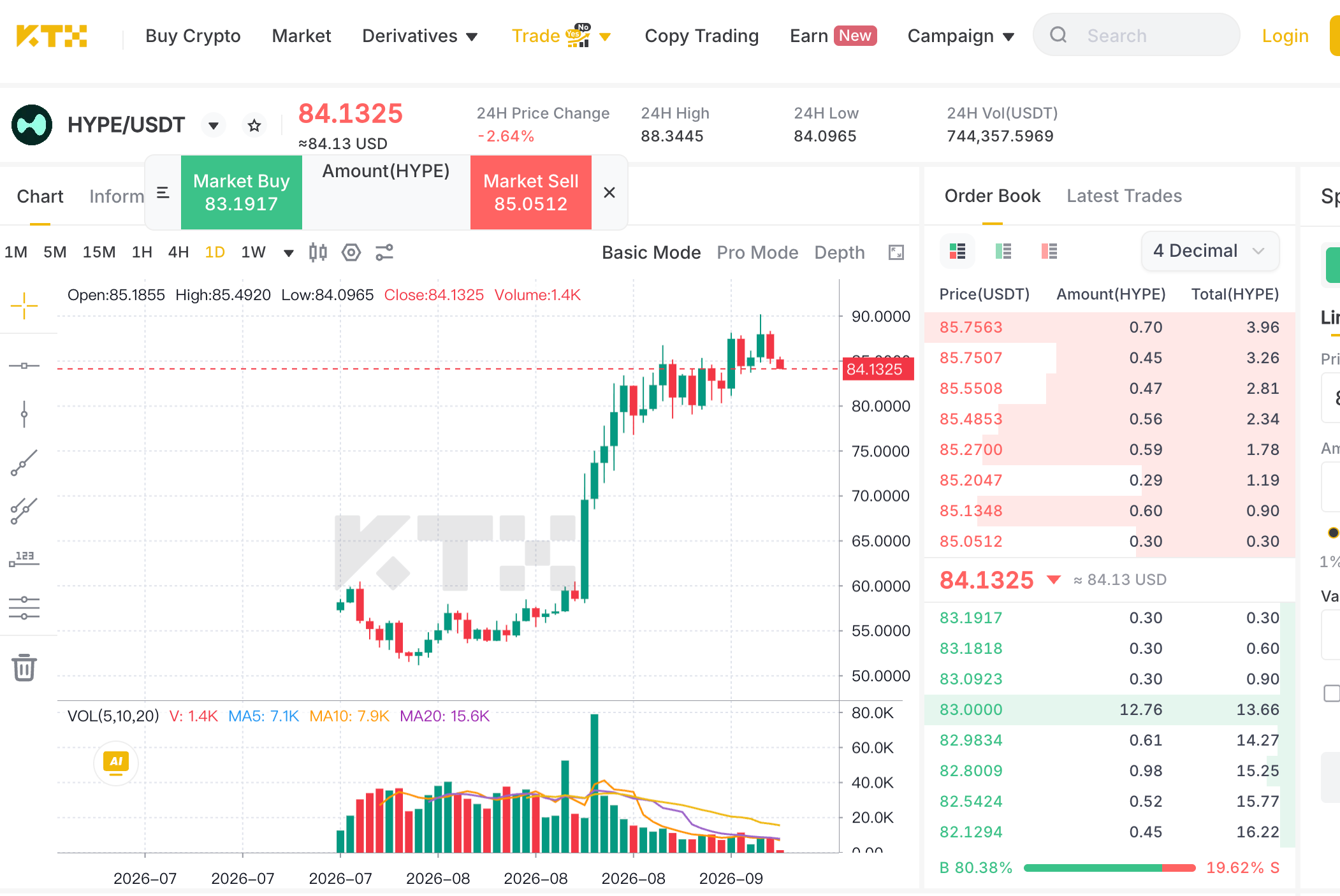Open the Campaign dropdown menu

pyautogui.click(x=961, y=36)
